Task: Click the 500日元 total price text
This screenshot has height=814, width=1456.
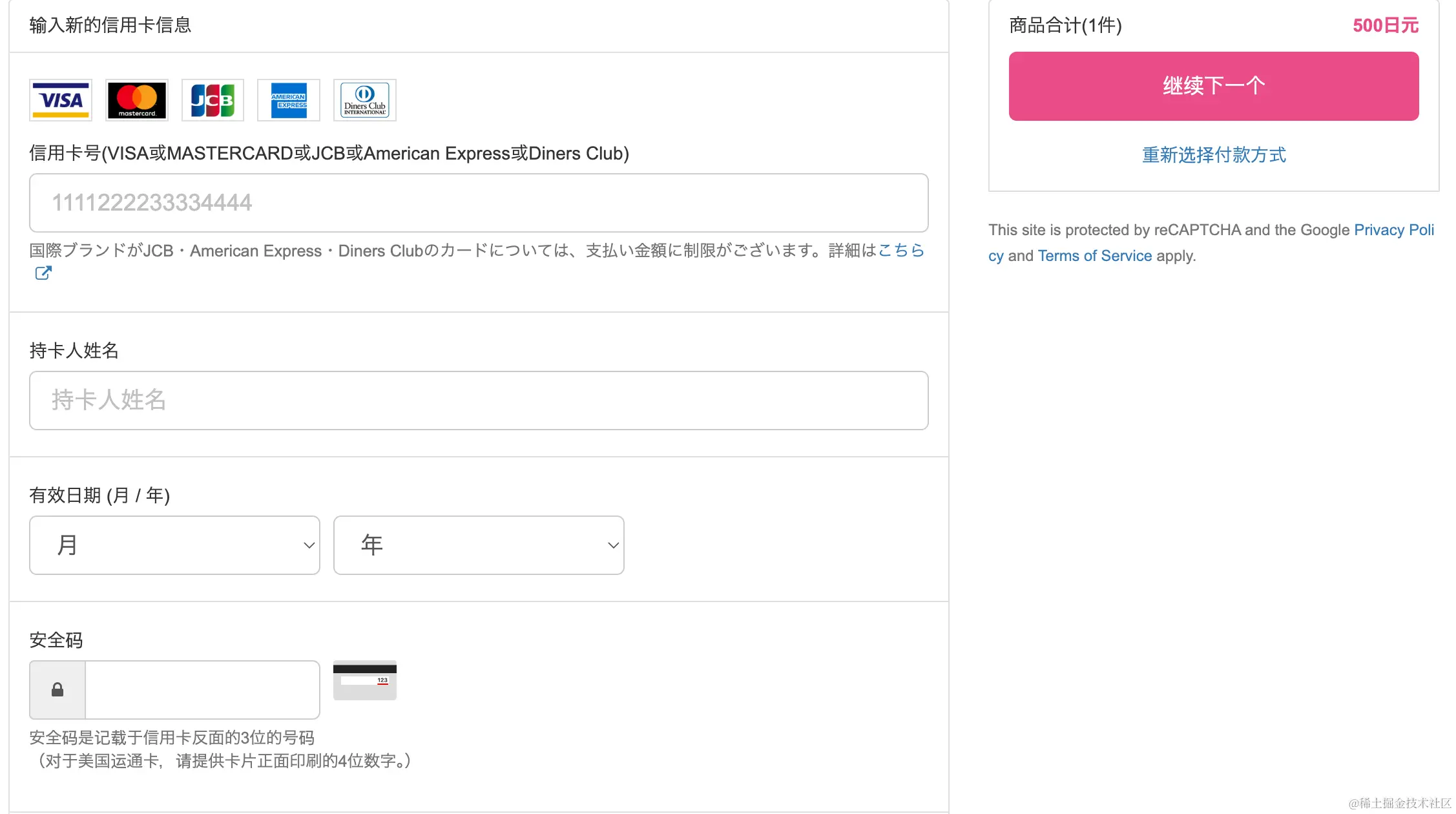Action: tap(1386, 26)
